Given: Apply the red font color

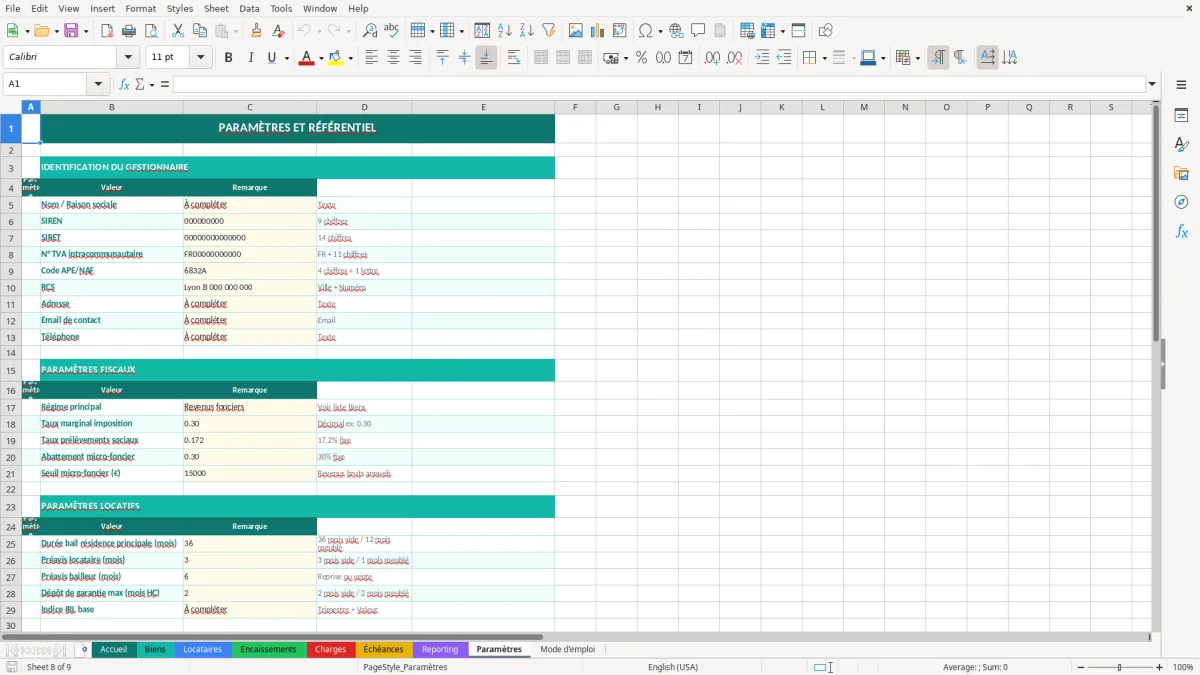Looking at the screenshot, I should pos(306,58).
